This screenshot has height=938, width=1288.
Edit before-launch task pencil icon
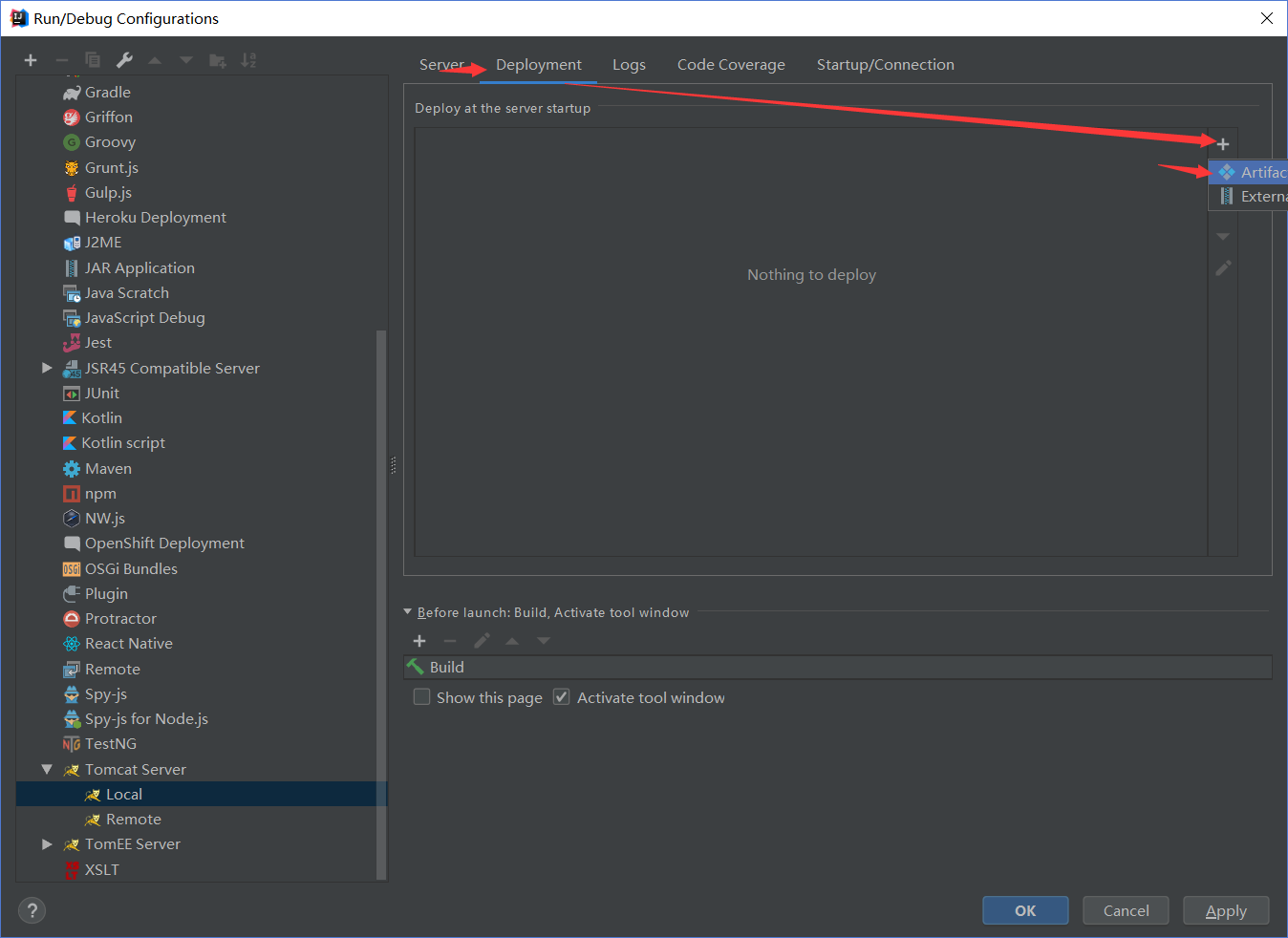coord(482,641)
